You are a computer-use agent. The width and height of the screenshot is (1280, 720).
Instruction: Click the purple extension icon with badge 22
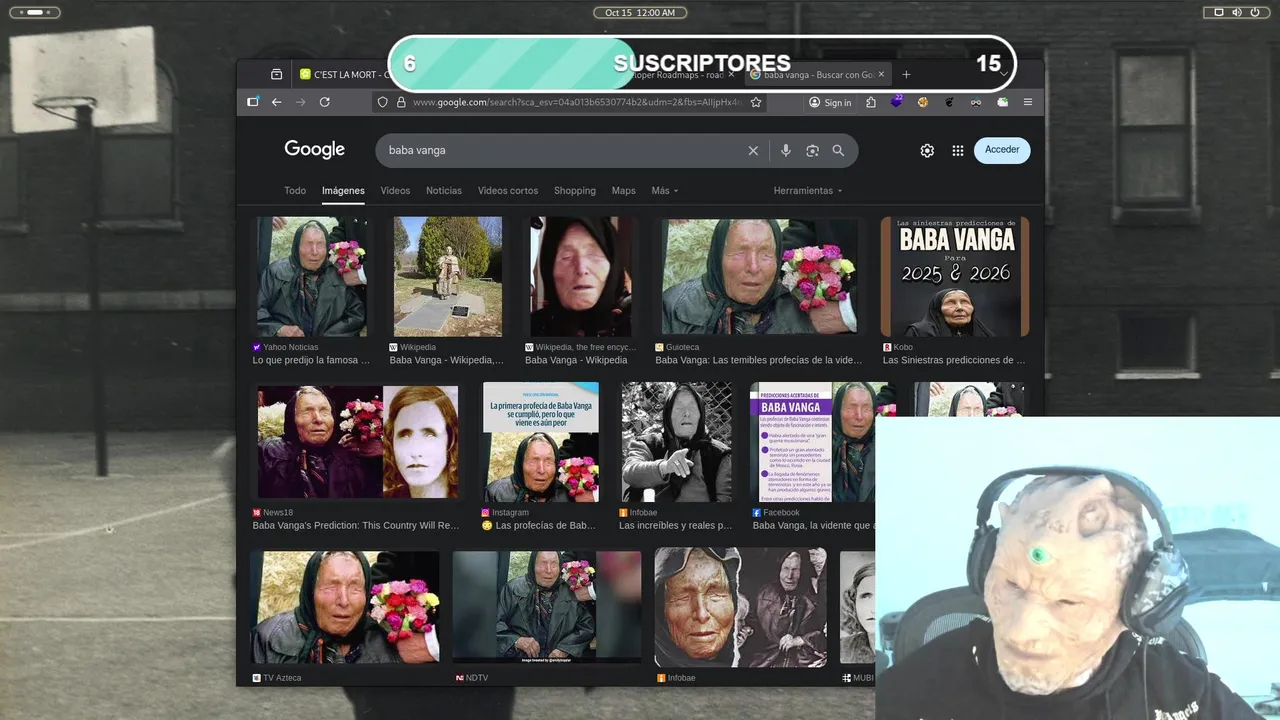896,101
